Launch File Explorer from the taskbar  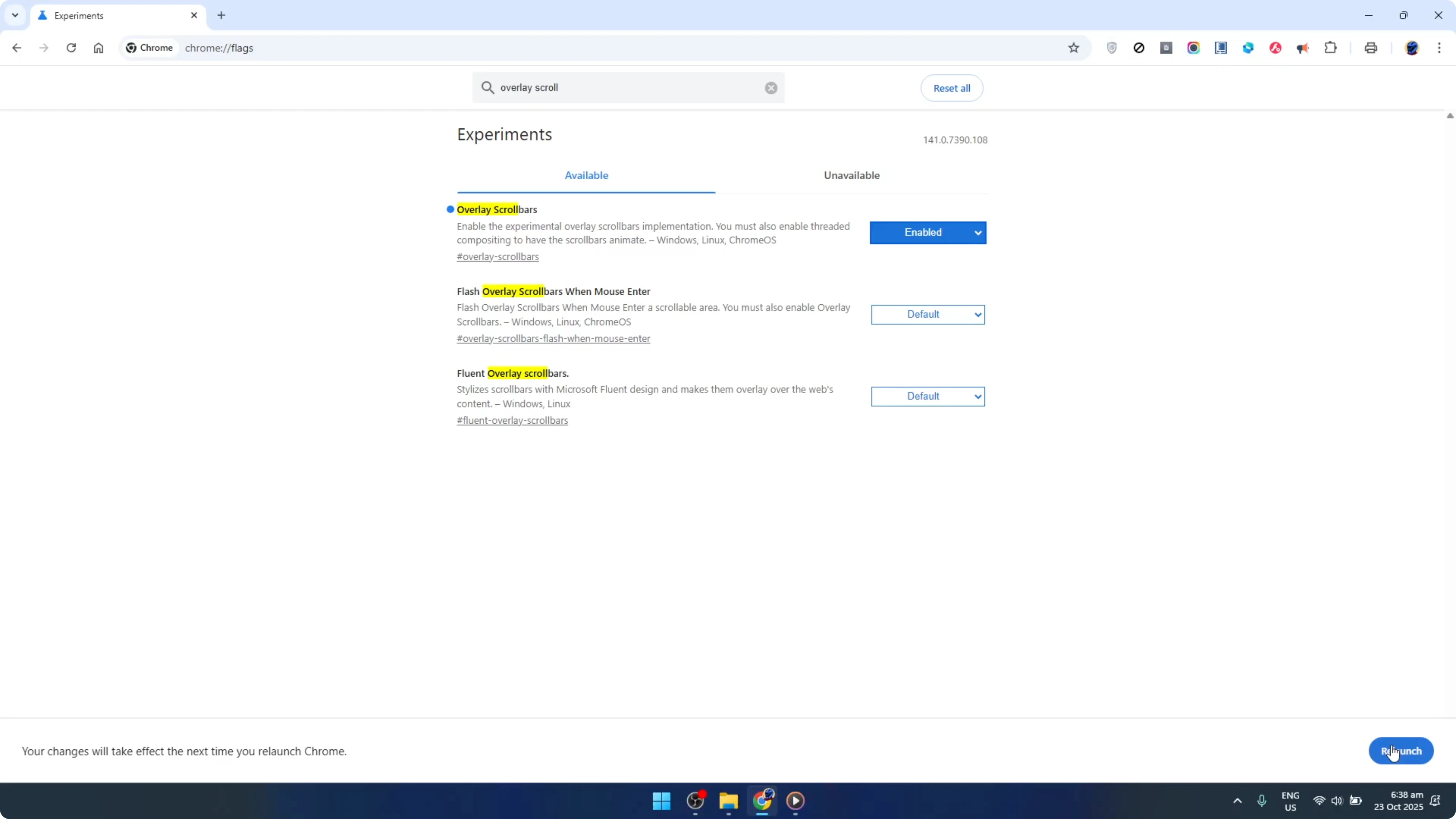click(728, 802)
